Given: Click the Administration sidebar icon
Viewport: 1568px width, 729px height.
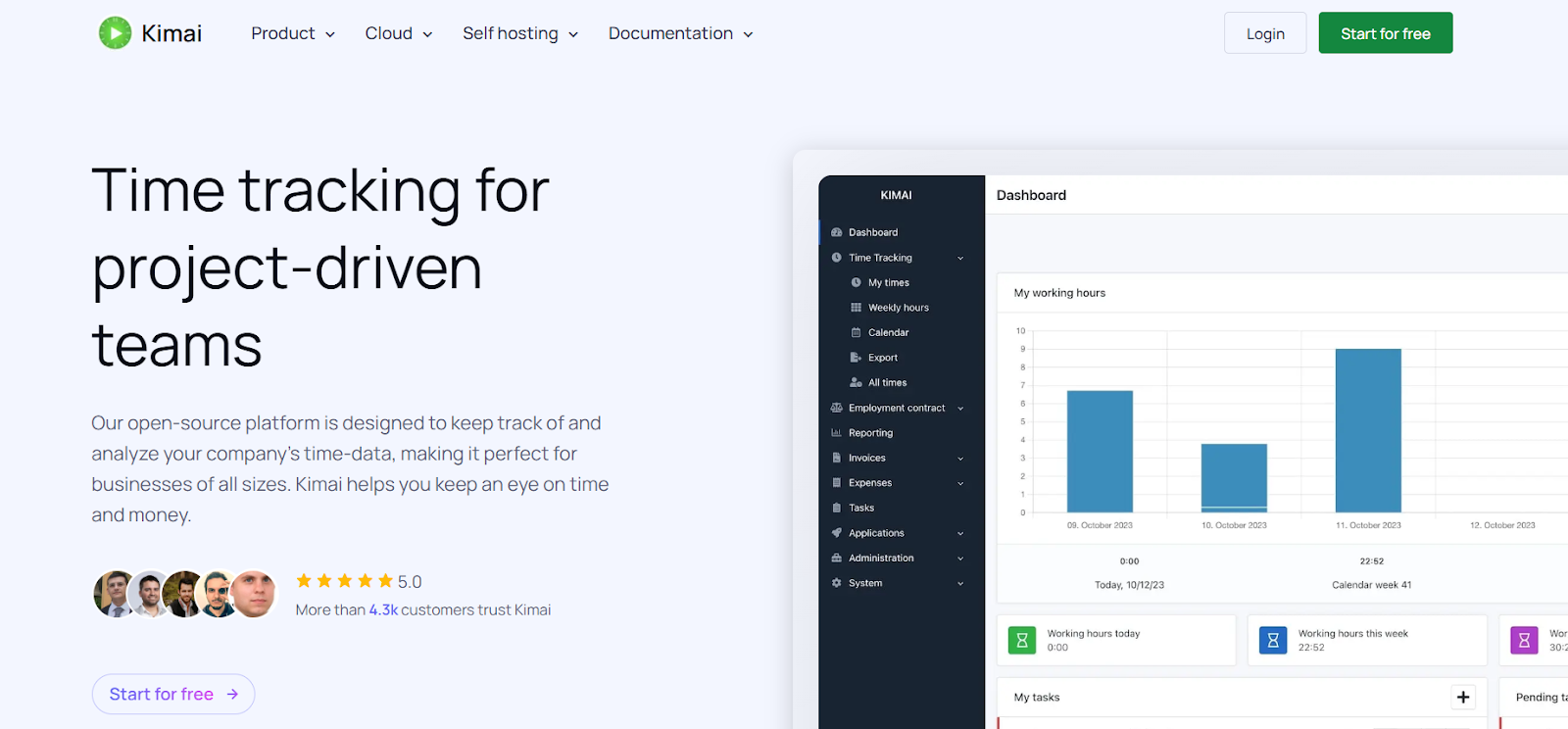Looking at the screenshot, I should (837, 558).
